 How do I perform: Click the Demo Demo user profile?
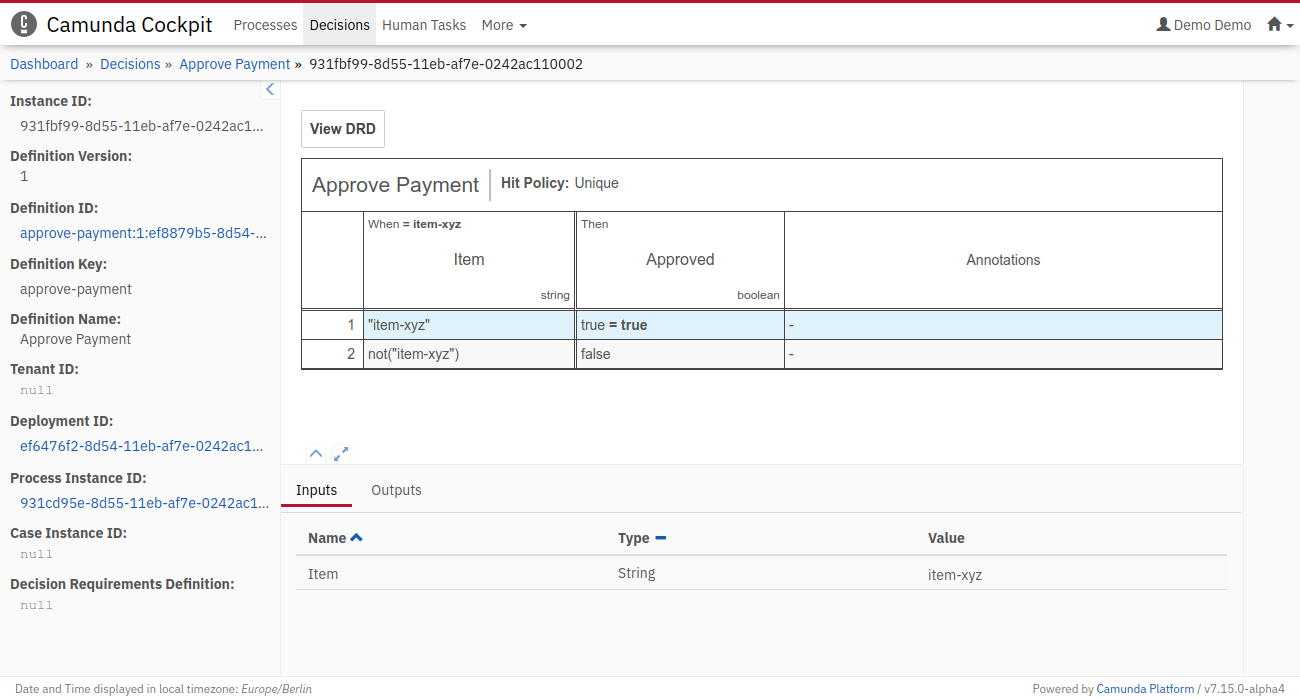(1203, 25)
